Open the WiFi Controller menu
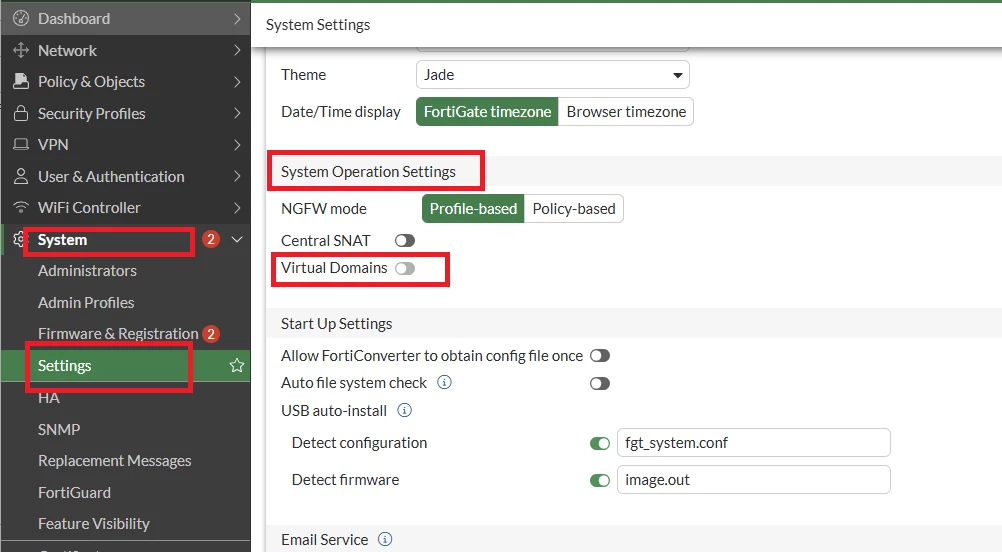This screenshot has height=552, width=1002. 125,208
